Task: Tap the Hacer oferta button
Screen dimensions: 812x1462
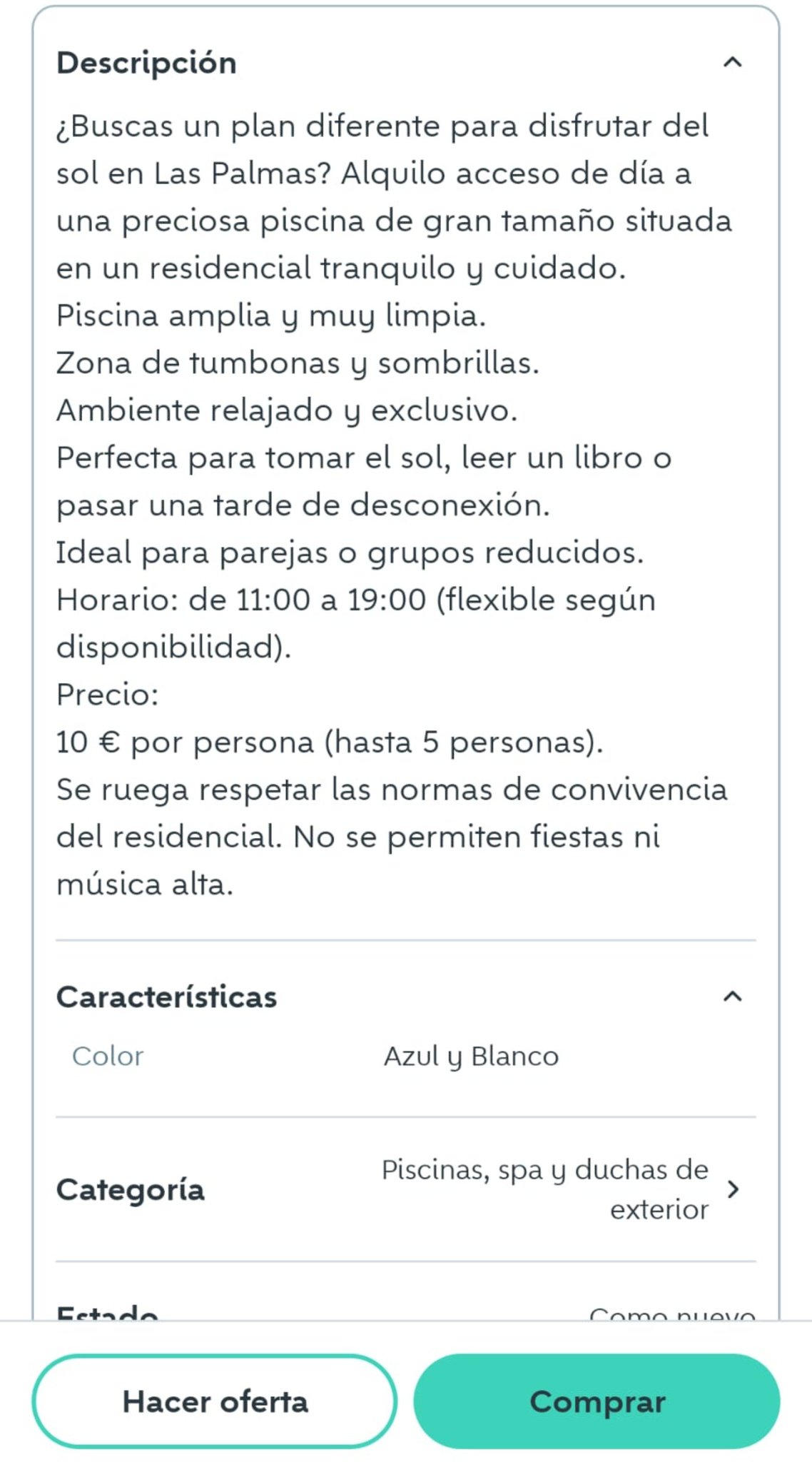Action: coord(215,1401)
